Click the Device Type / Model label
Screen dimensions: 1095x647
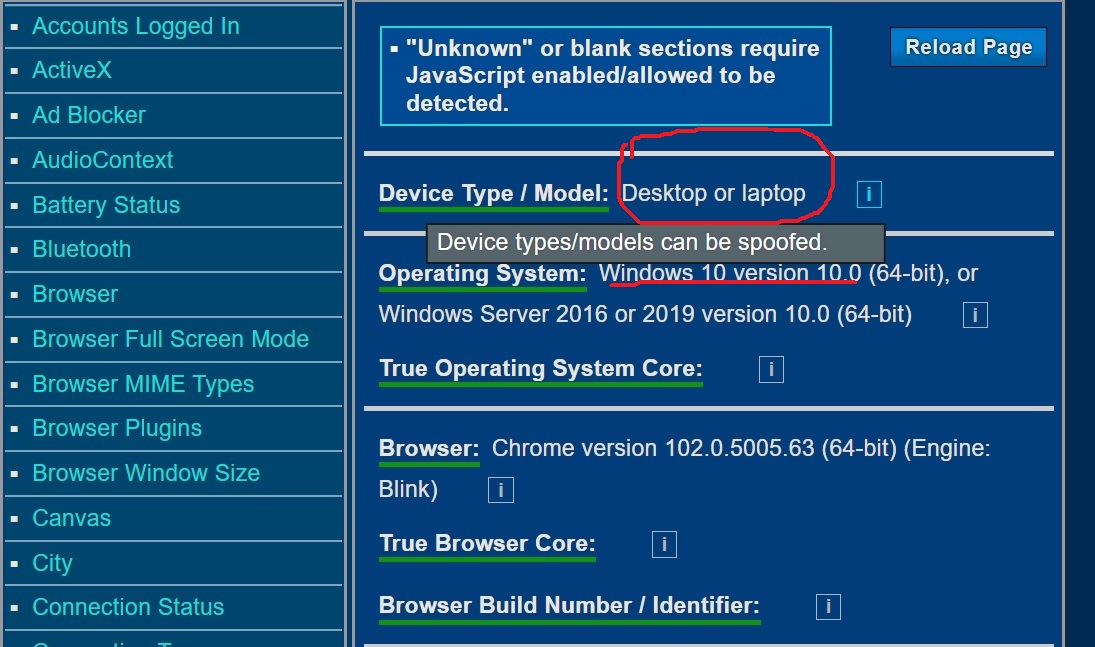pos(493,194)
